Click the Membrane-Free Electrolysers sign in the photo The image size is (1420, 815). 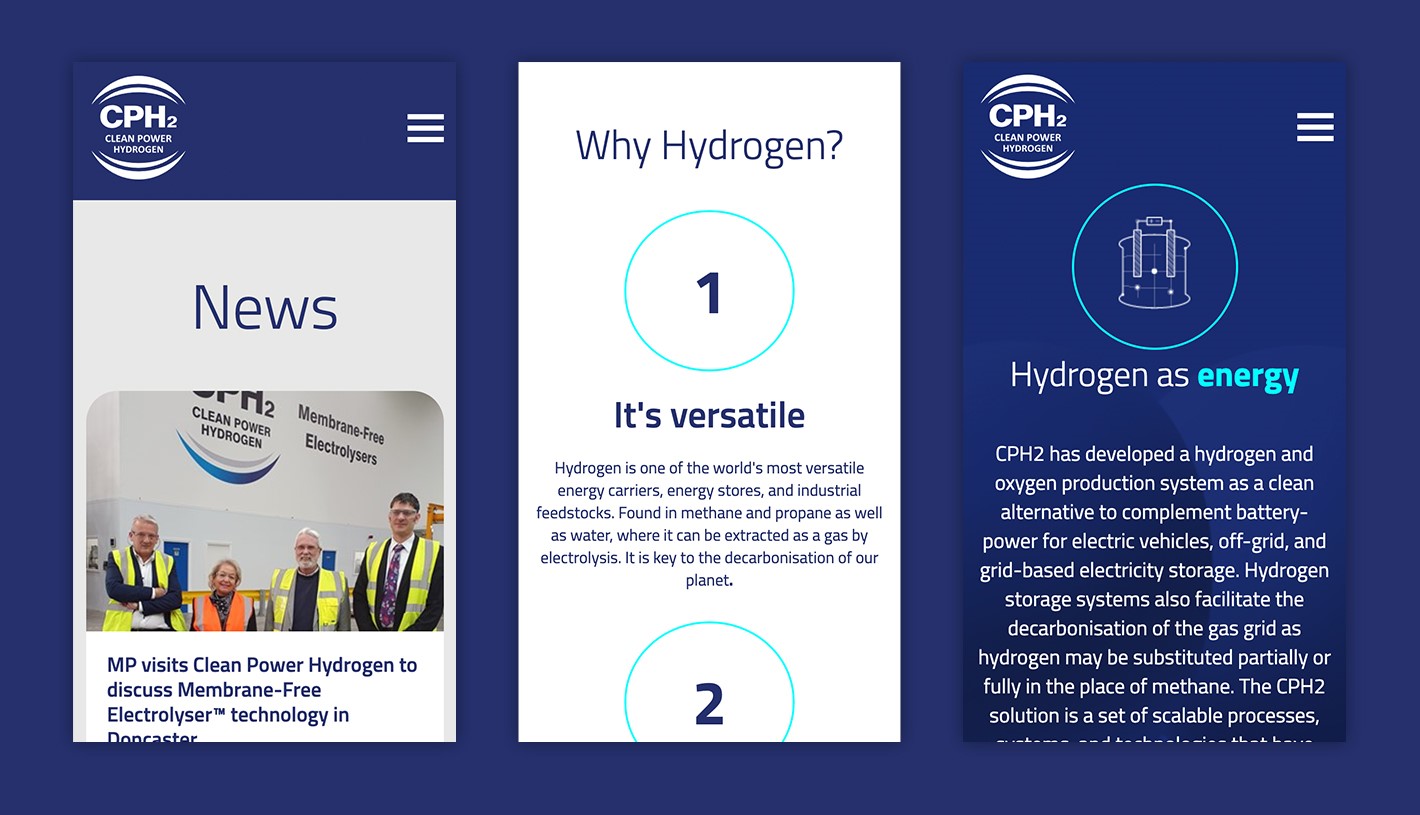point(340,433)
